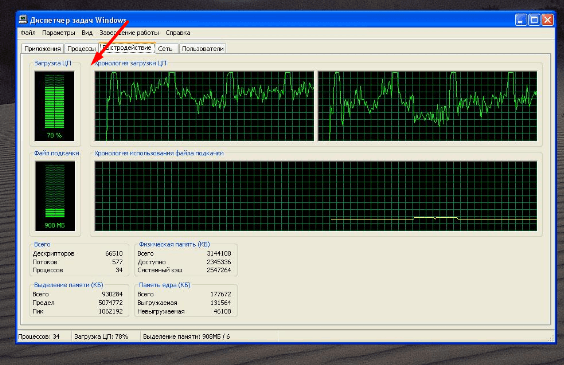
Task: Click the second CPU usage history graph
Action: point(428,106)
